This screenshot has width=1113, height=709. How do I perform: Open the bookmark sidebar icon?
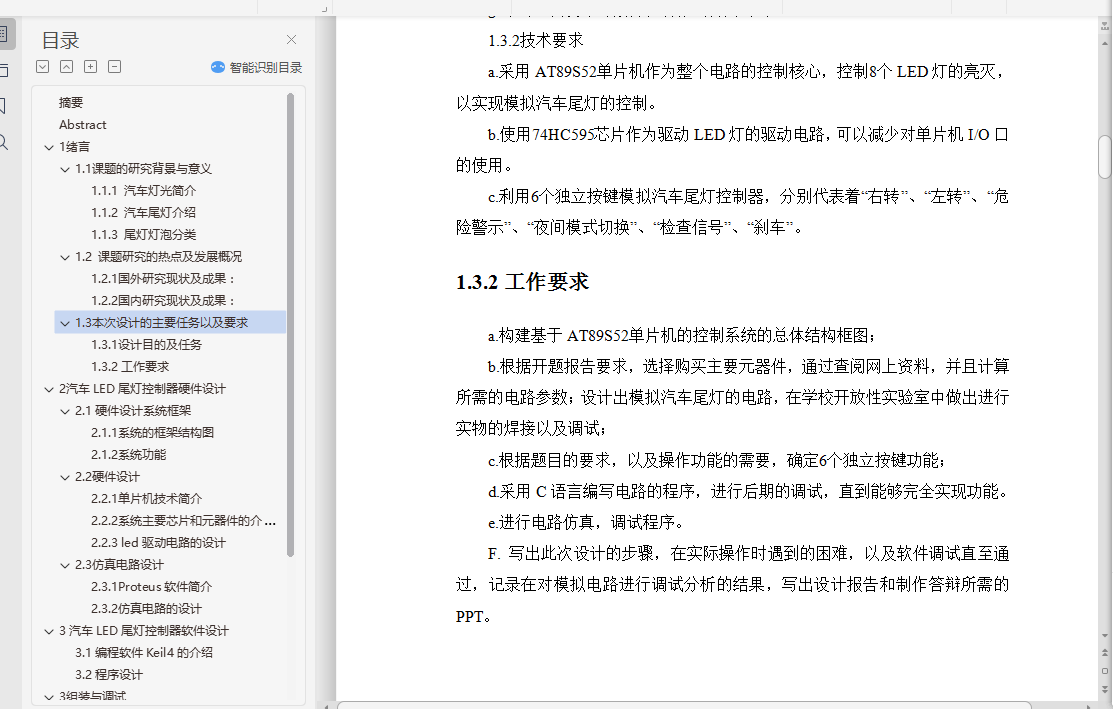(x=3, y=106)
